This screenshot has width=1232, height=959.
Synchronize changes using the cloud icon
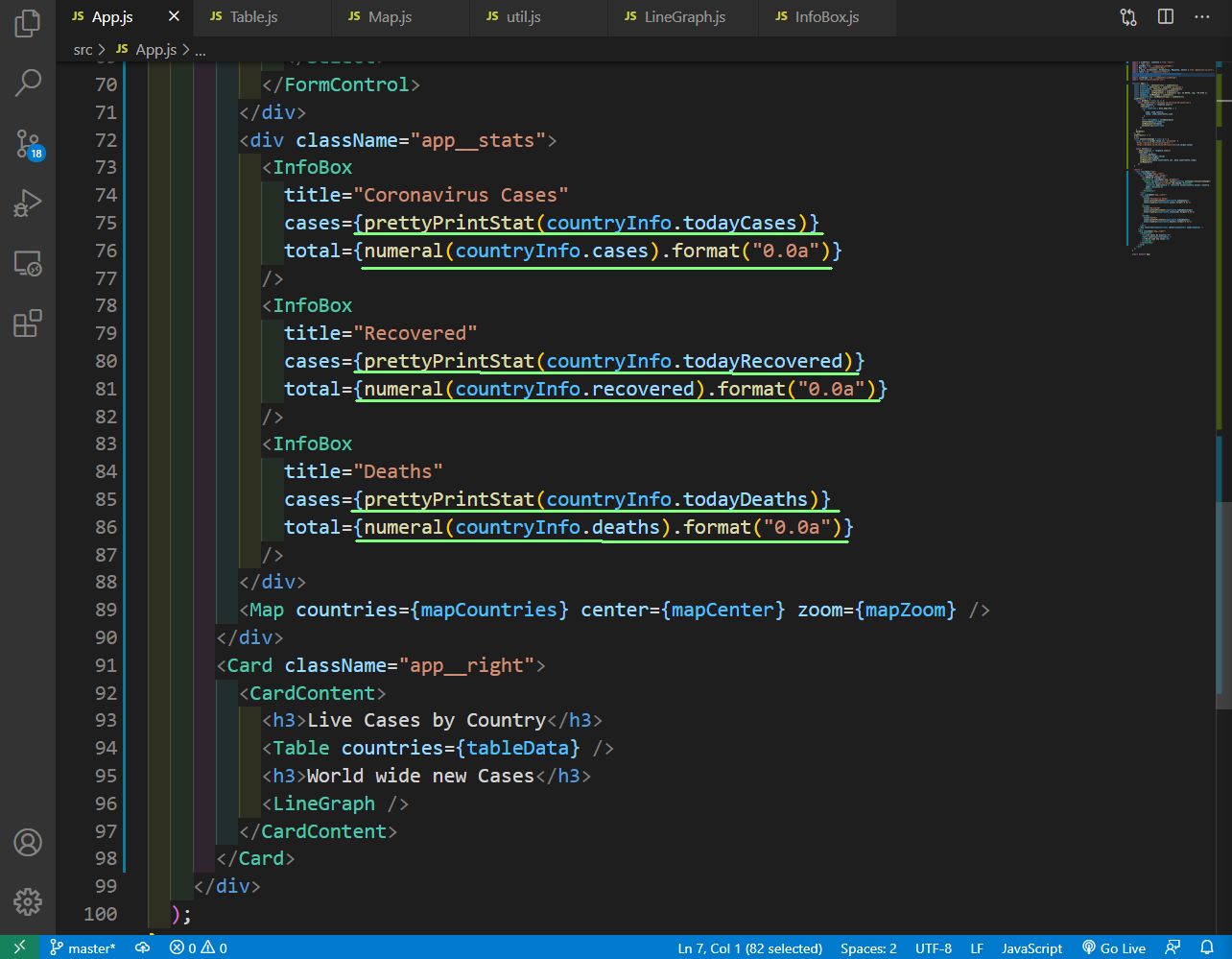(x=143, y=947)
